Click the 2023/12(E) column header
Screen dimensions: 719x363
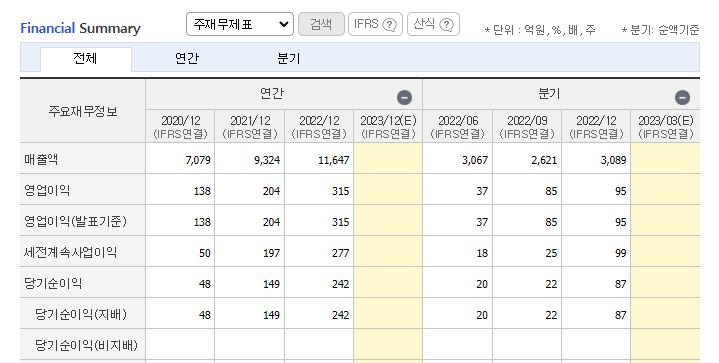[x=388, y=126]
